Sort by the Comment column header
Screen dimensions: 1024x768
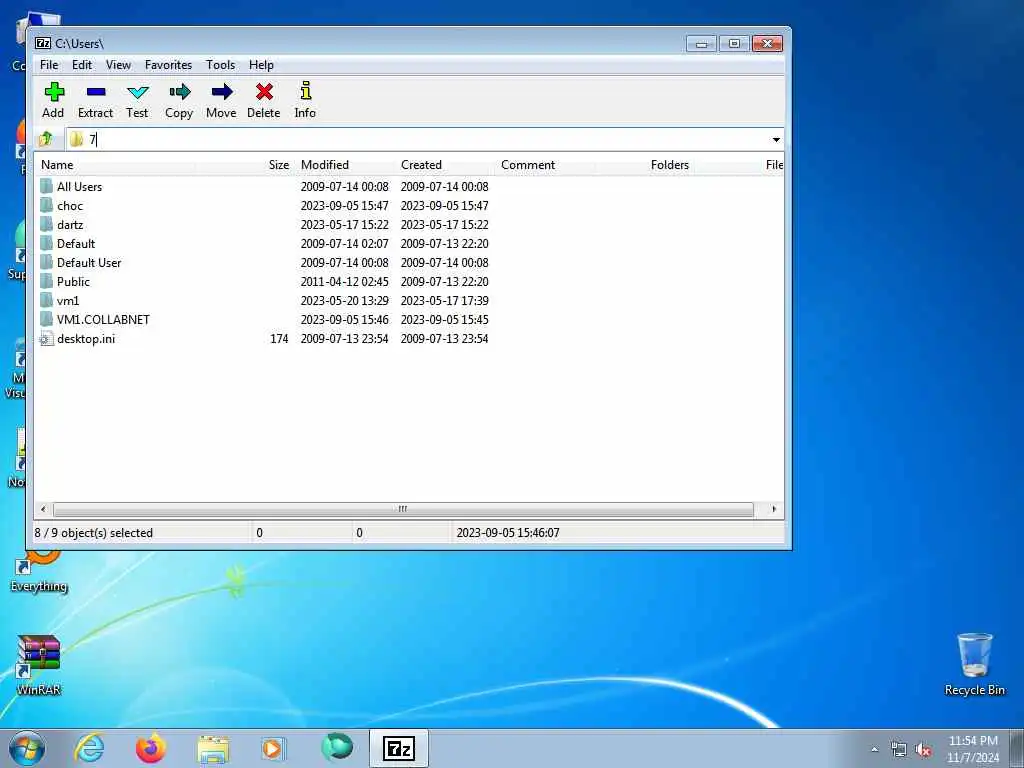(545, 165)
